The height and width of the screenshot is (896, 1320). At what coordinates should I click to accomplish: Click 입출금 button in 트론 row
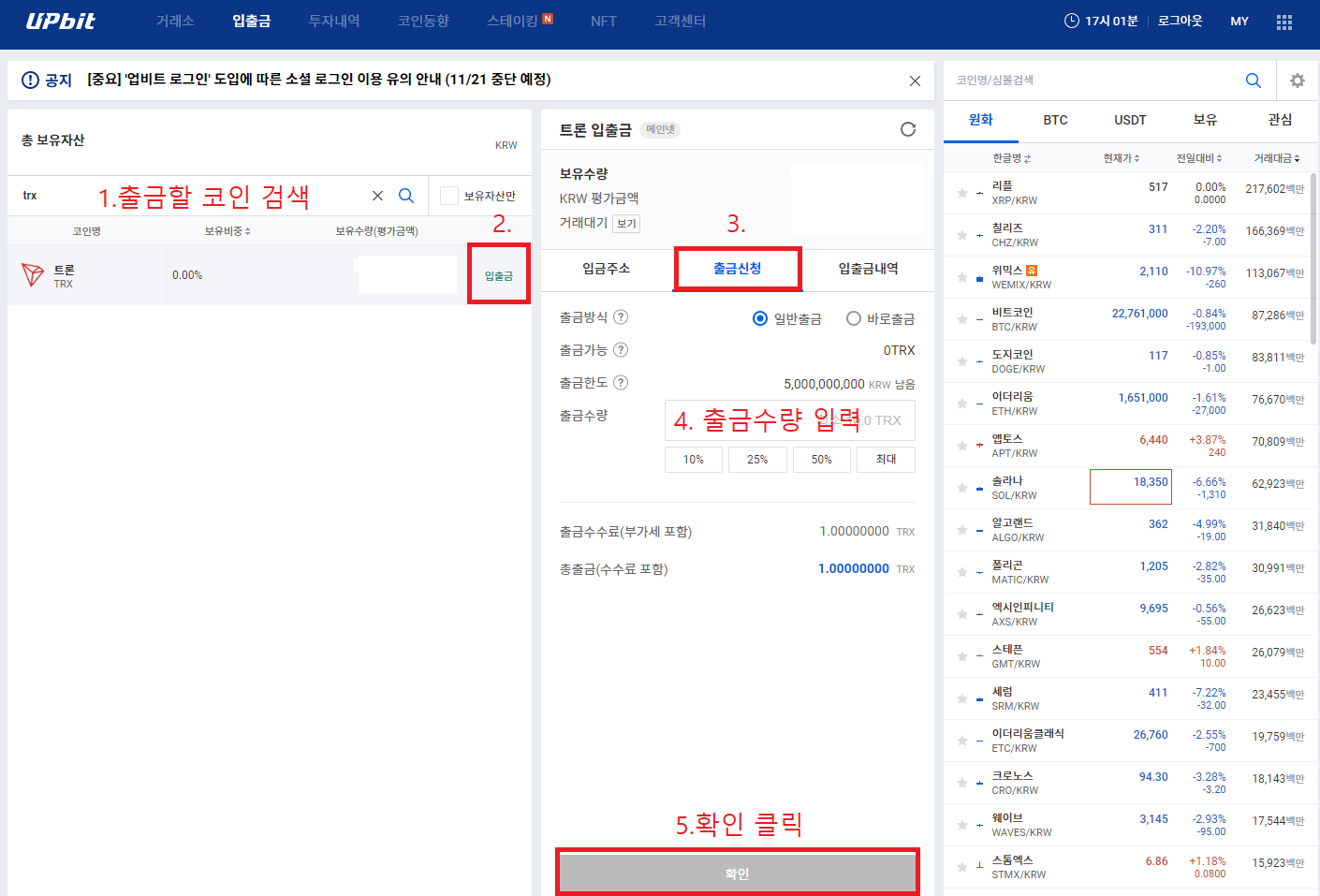tap(499, 275)
